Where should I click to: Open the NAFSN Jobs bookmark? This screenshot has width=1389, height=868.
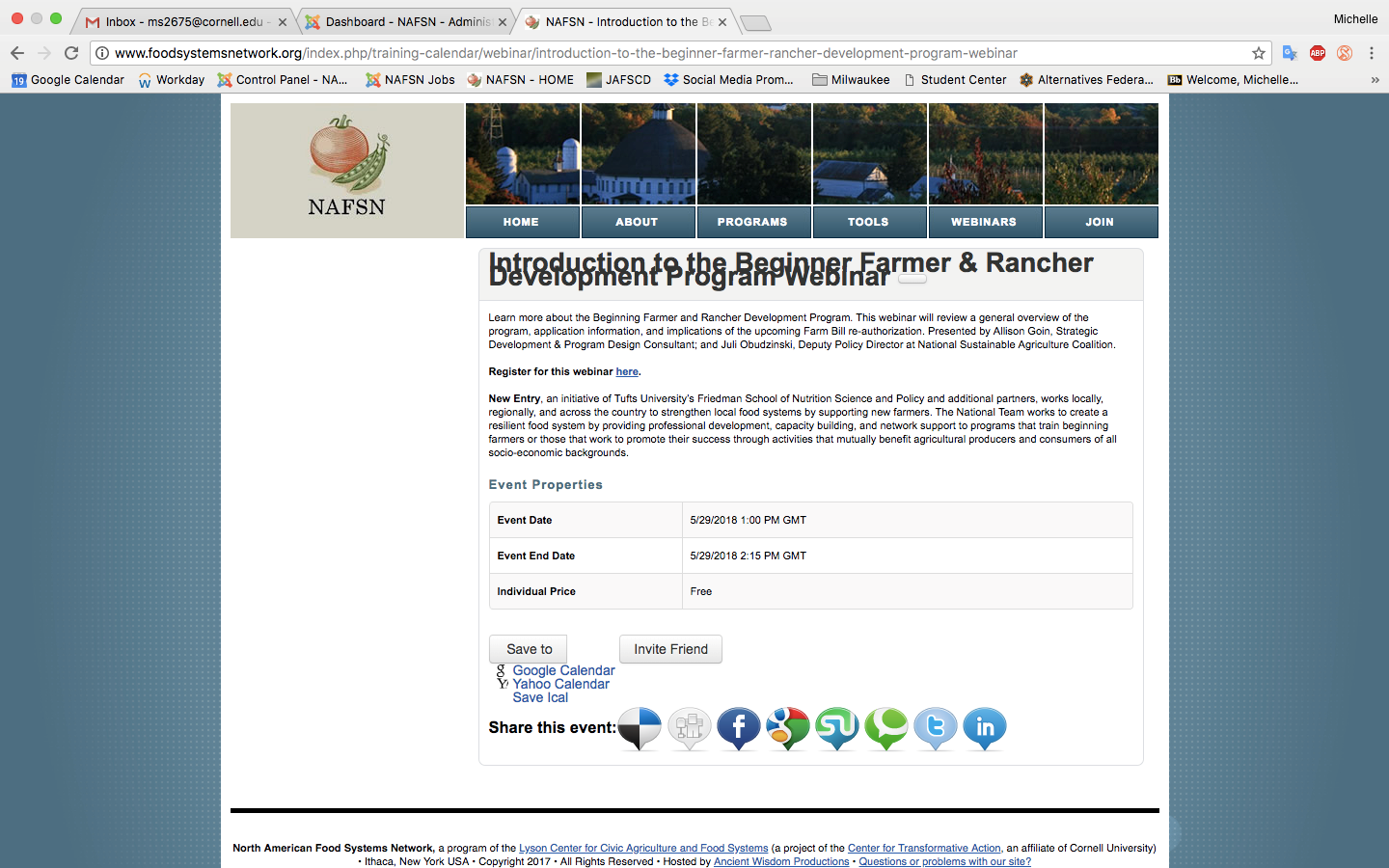click(x=410, y=80)
